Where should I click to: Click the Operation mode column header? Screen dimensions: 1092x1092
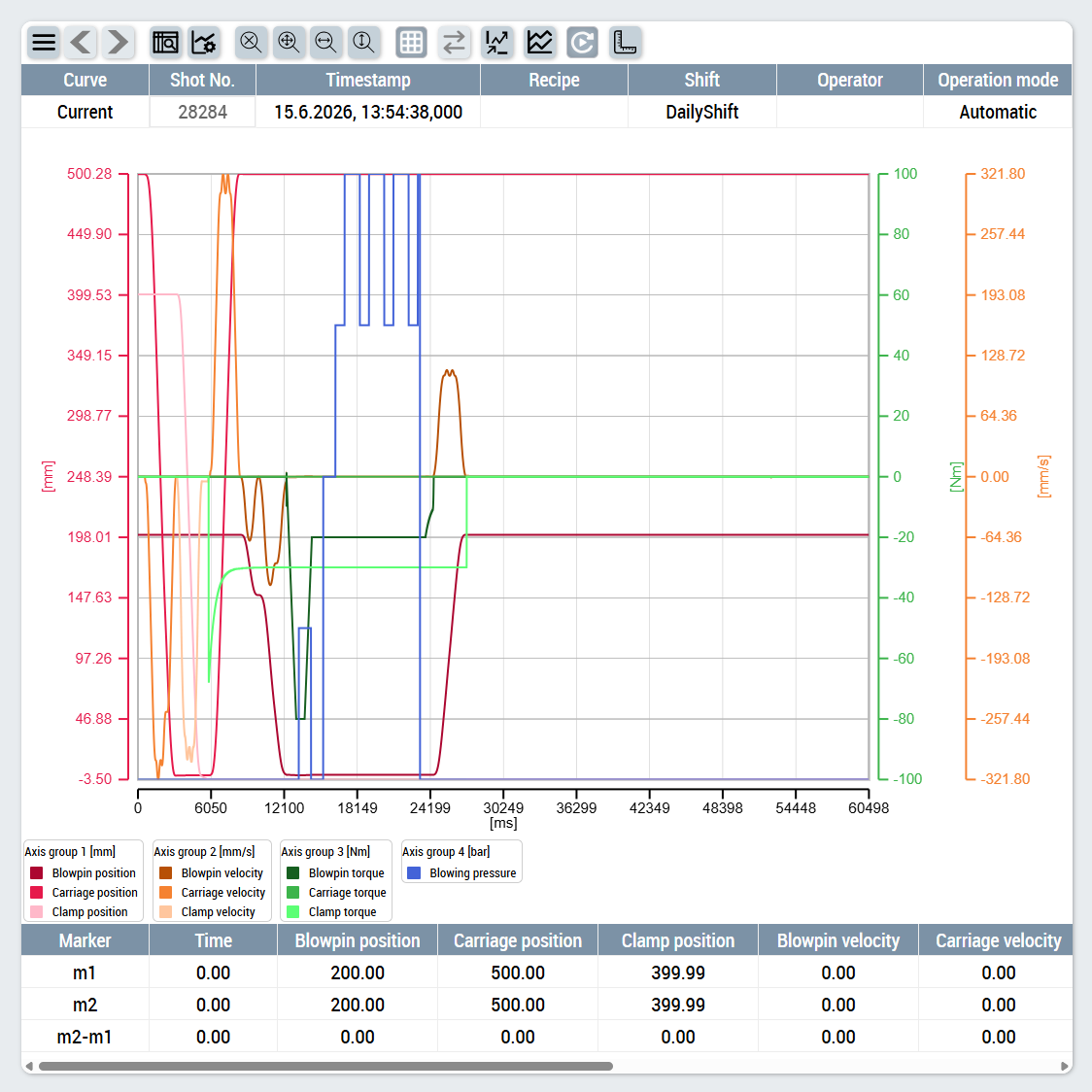point(998,80)
